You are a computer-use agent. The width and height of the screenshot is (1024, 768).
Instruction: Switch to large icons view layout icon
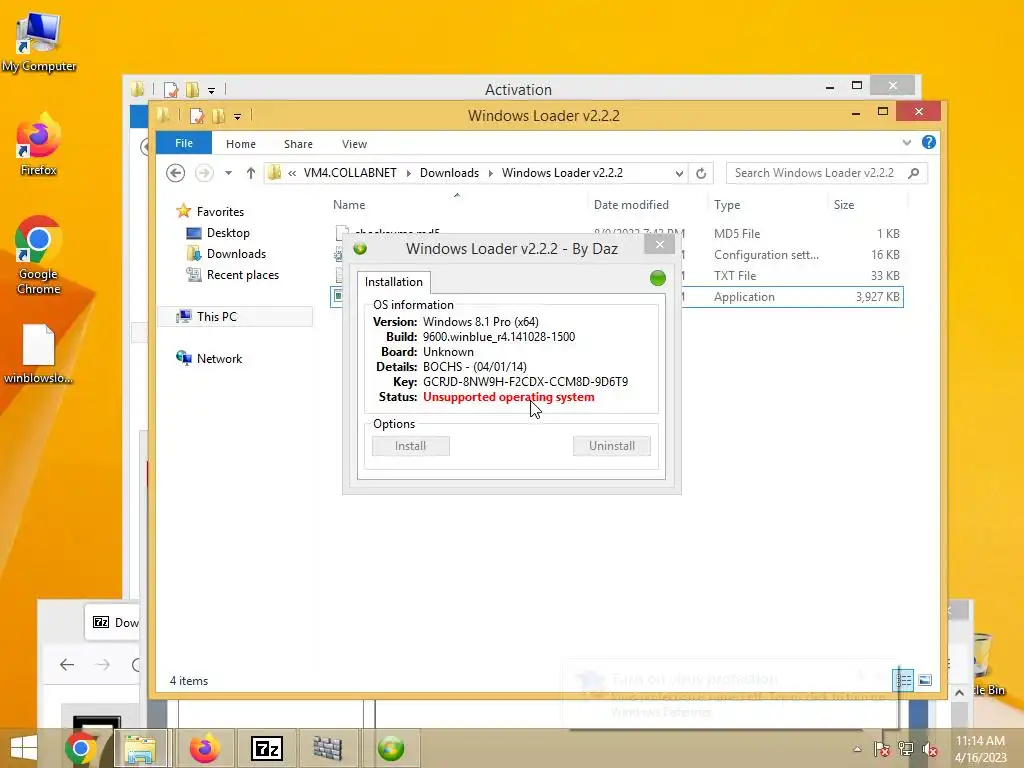tap(925, 680)
